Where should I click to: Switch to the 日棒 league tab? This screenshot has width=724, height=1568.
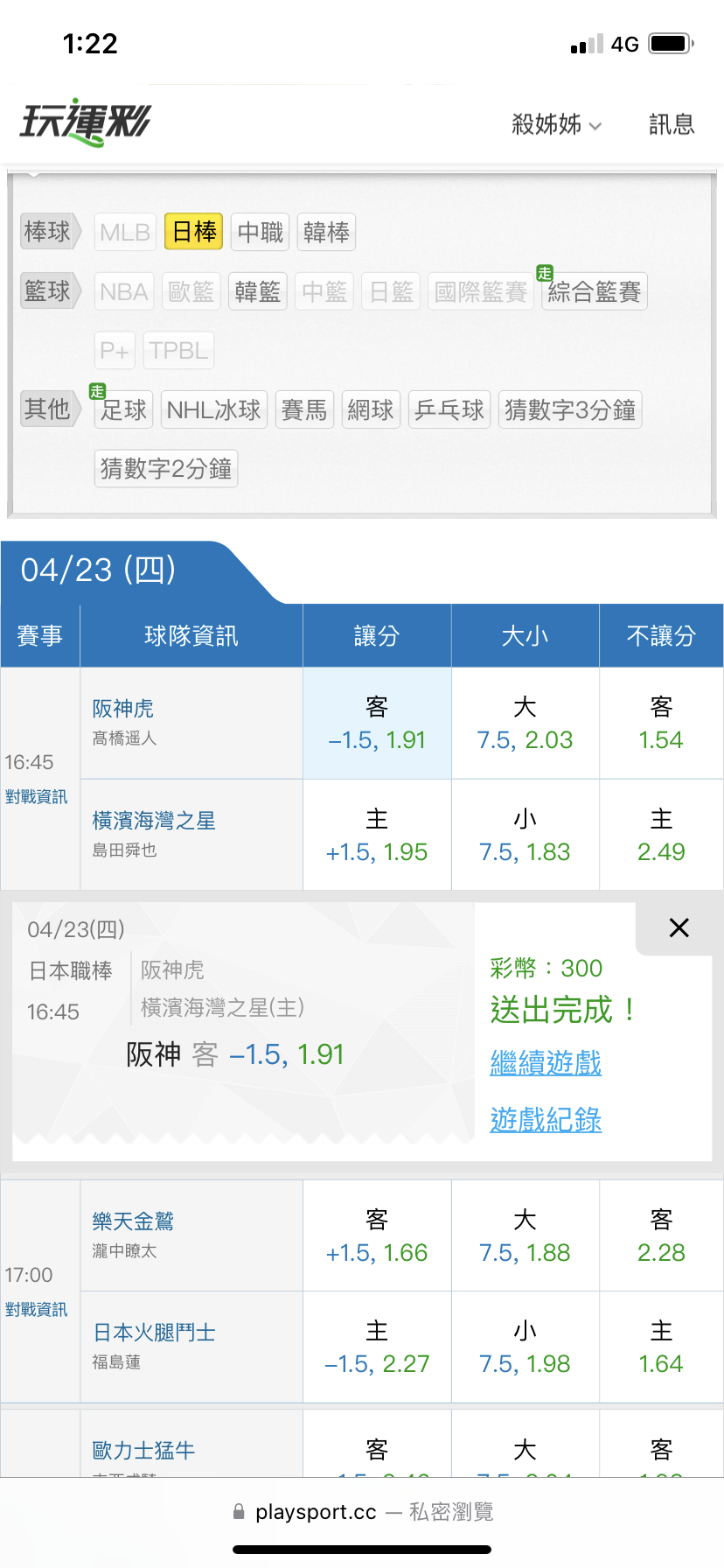(x=193, y=232)
